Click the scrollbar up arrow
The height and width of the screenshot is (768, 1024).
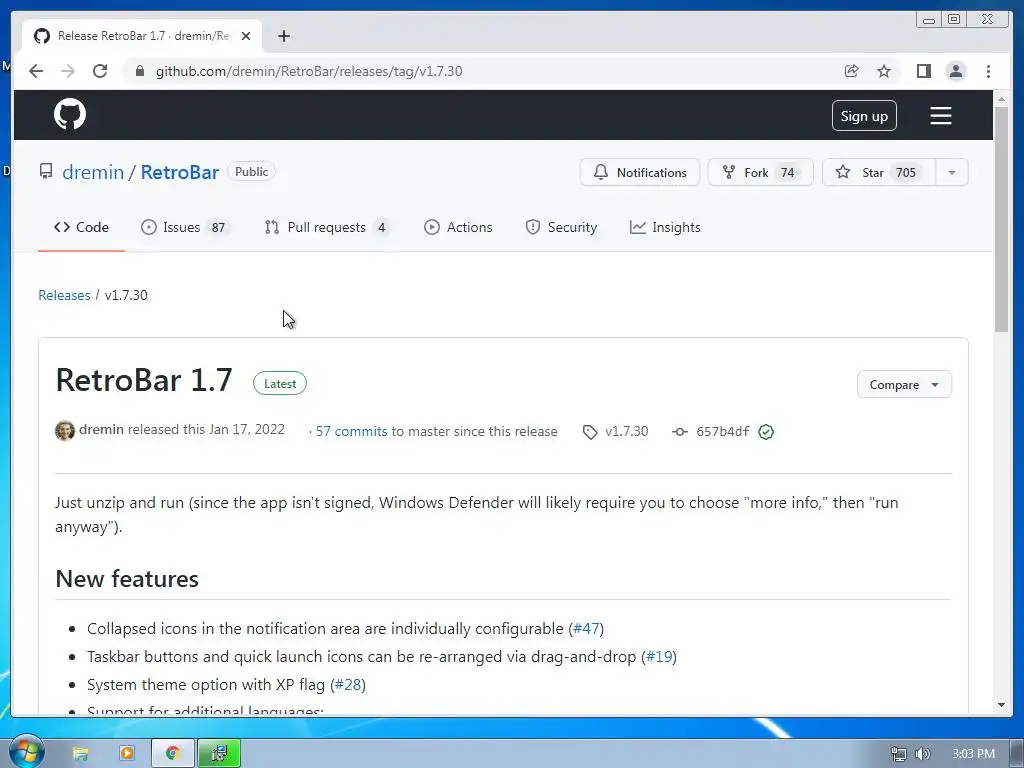[x=1001, y=99]
